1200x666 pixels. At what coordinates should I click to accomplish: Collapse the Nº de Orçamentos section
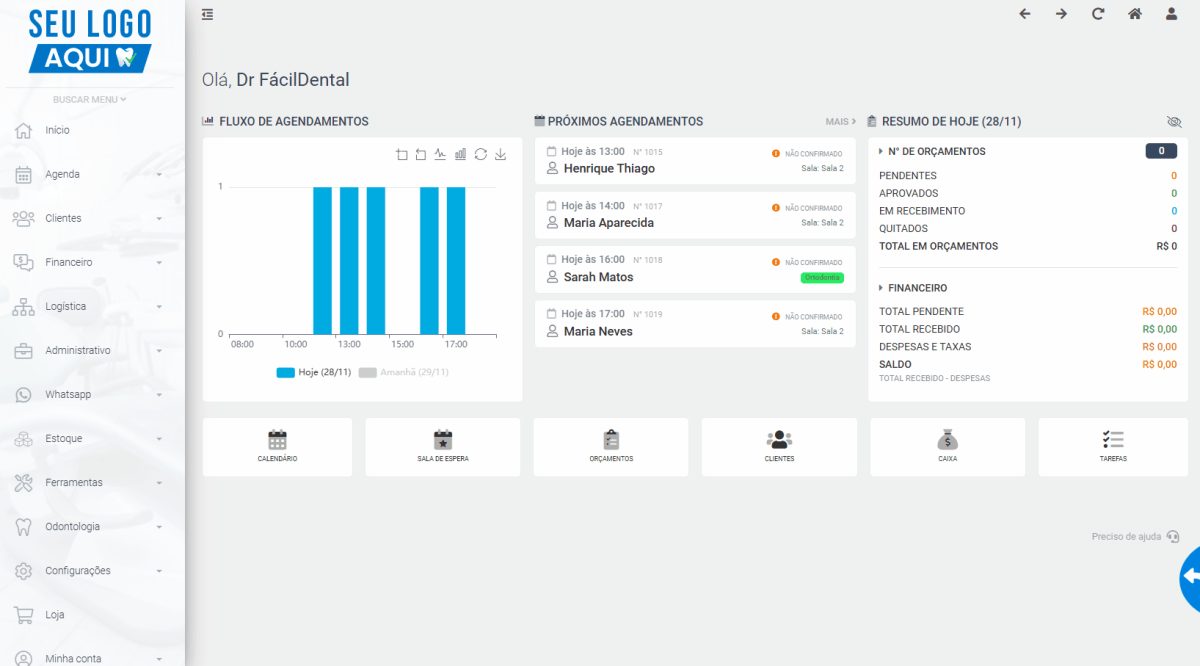point(932,151)
